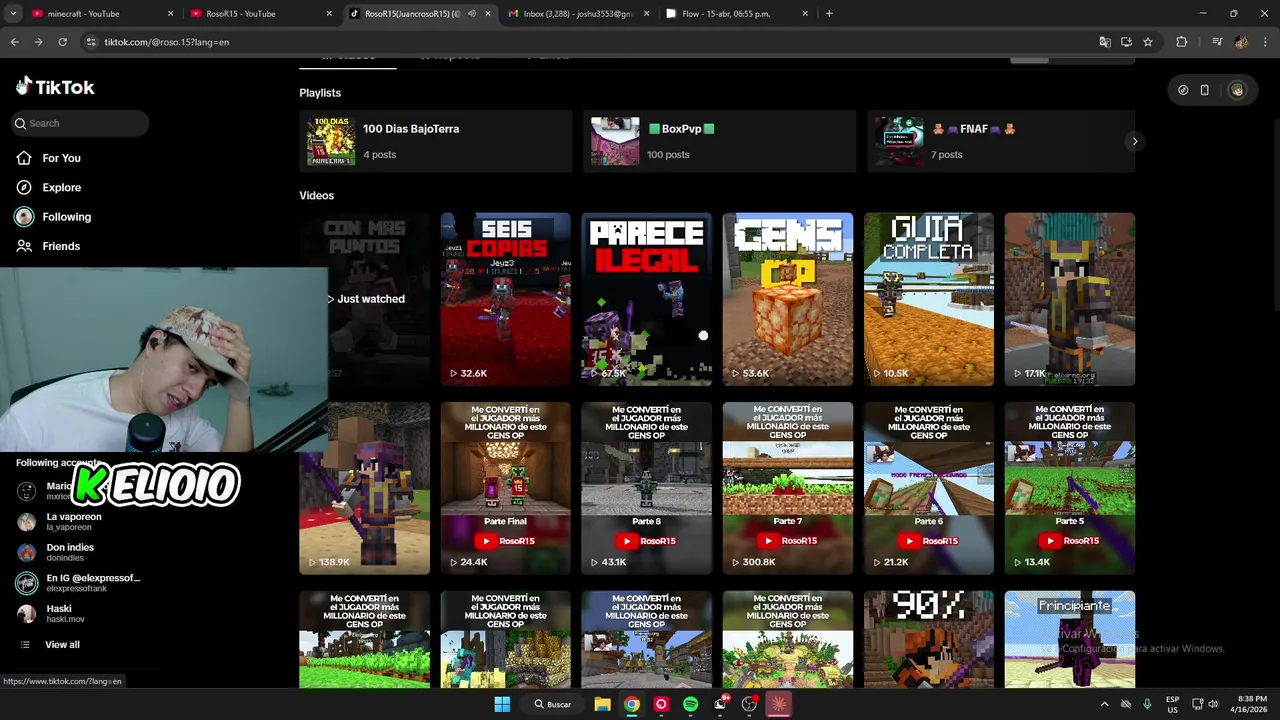The width and height of the screenshot is (1280, 720).
Task: Switch to the Gmail Inbox tab
Action: 577,14
